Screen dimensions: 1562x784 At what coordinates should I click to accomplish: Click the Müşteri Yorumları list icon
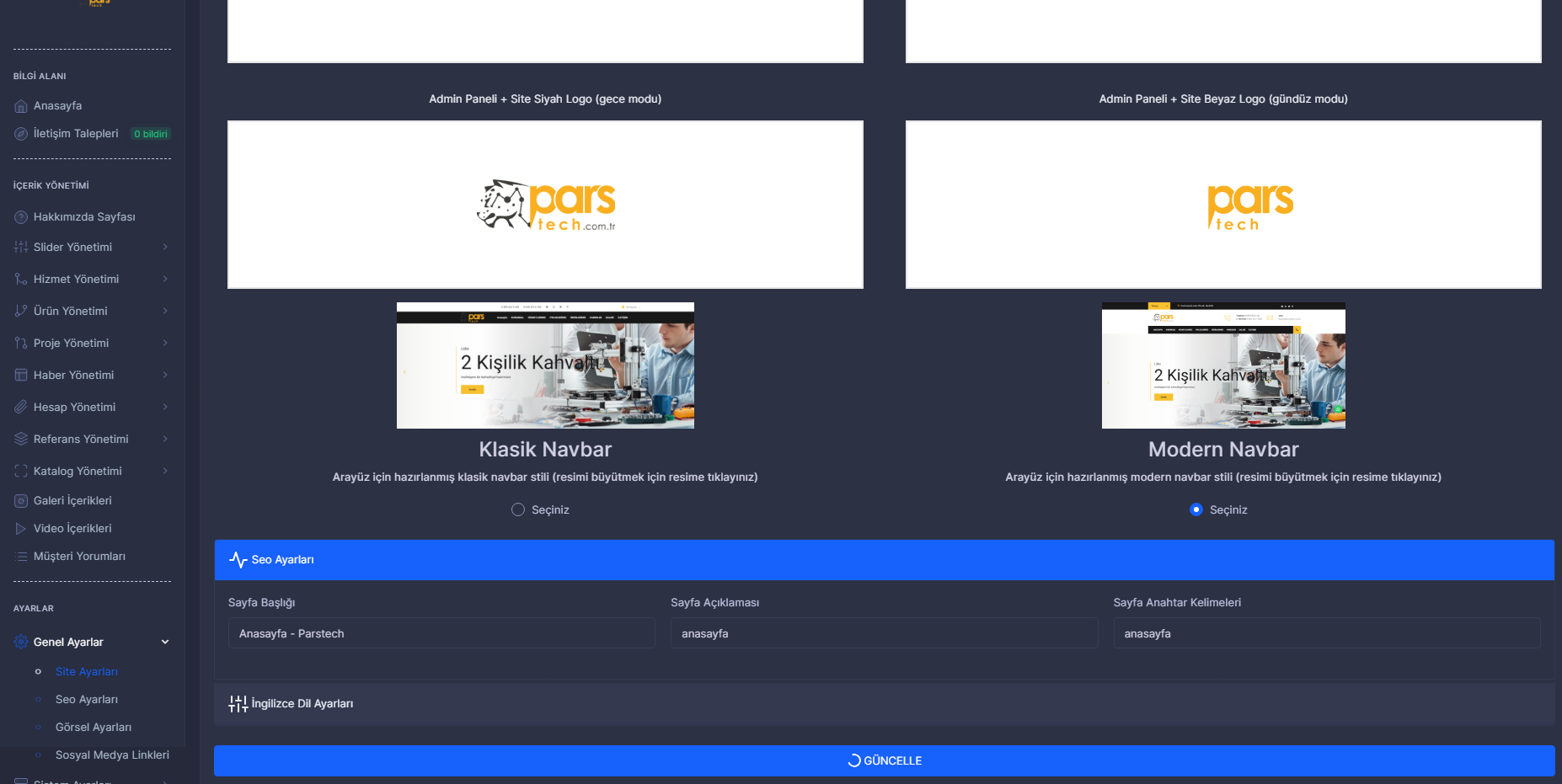click(21, 557)
